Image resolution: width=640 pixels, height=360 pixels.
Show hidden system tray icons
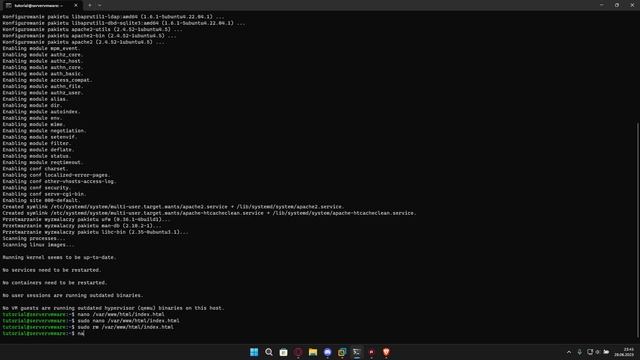point(569,352)
